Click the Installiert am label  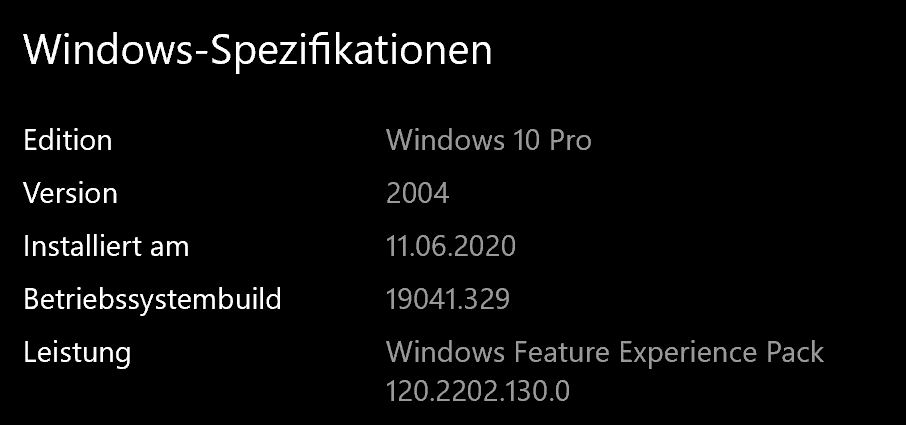click(106, 246)
